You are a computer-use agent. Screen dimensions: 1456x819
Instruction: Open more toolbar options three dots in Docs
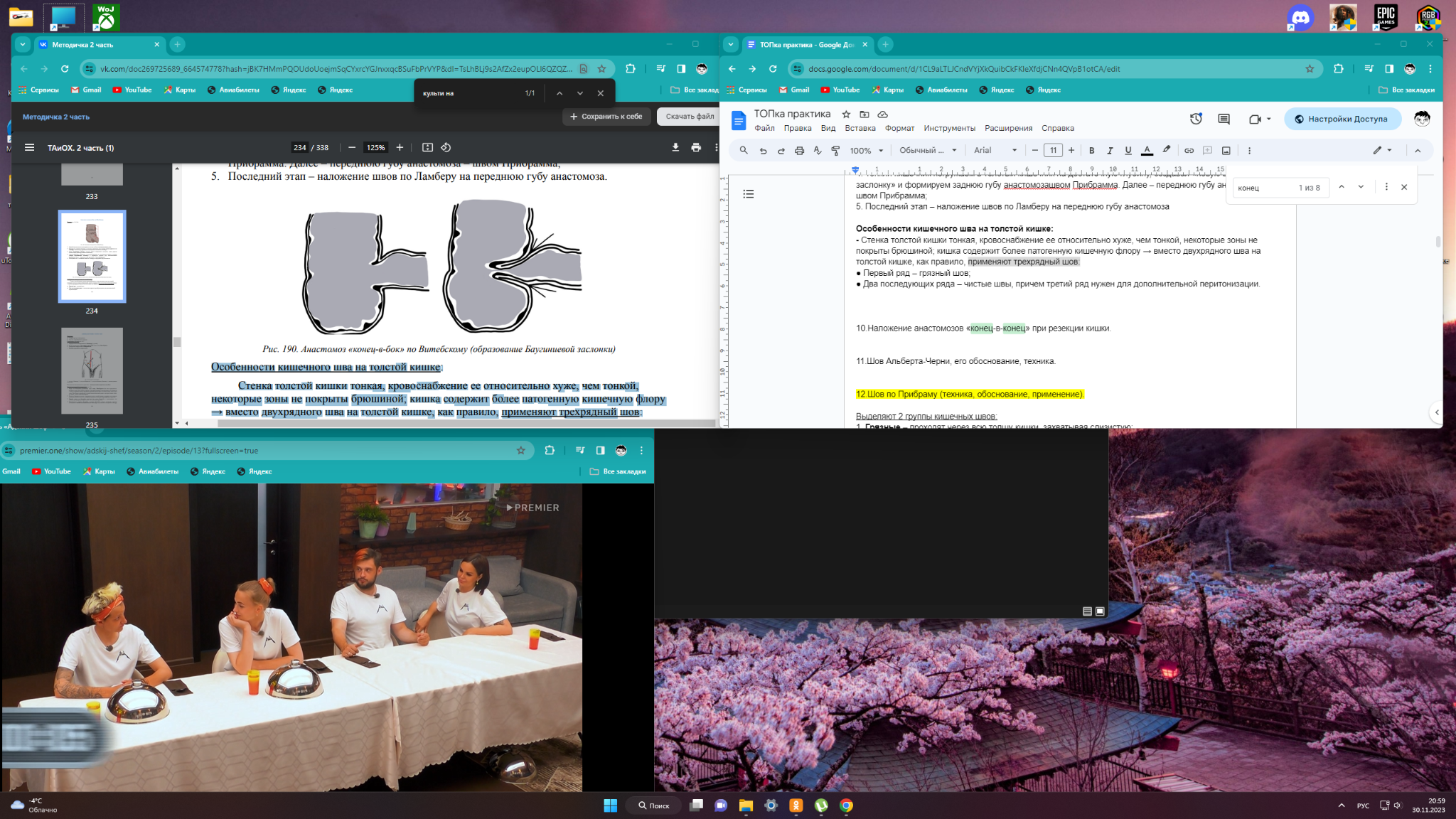coord(1249,150)
